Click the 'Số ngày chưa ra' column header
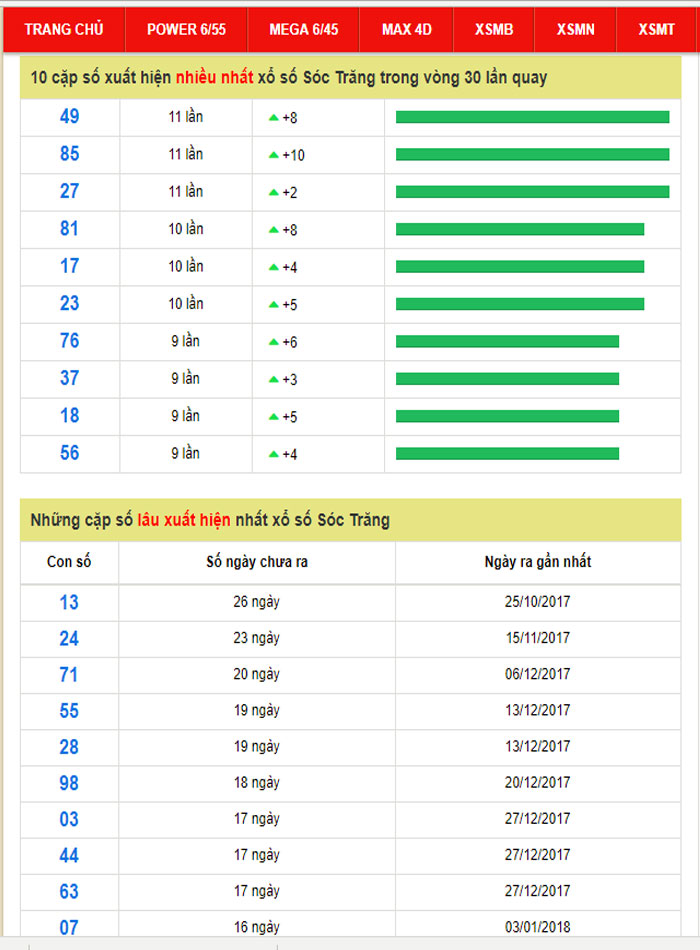Screen dimensions: 700x950 (x=257, y=562)
